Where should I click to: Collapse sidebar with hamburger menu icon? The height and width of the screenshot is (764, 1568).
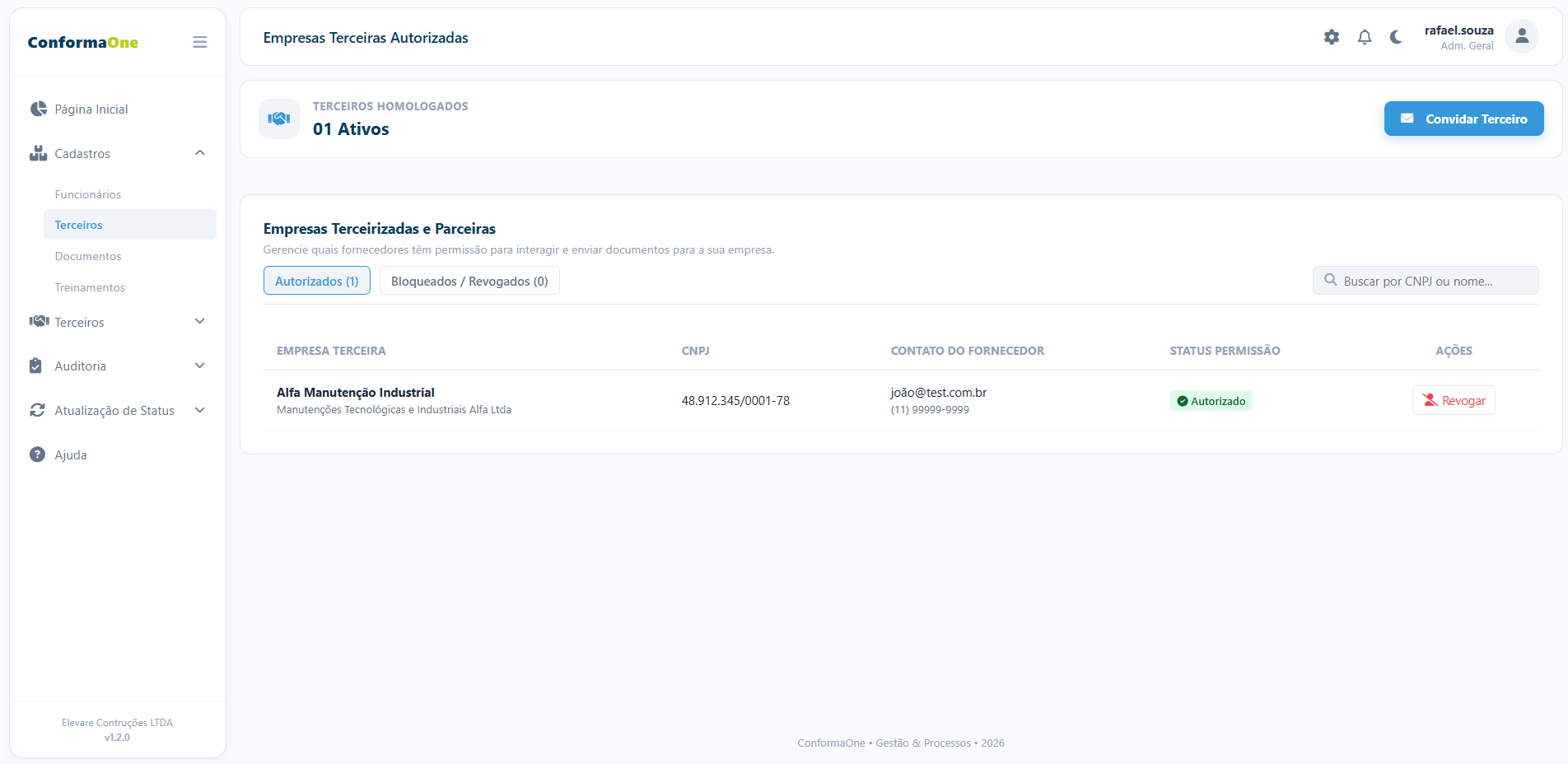tap(200, 42)
